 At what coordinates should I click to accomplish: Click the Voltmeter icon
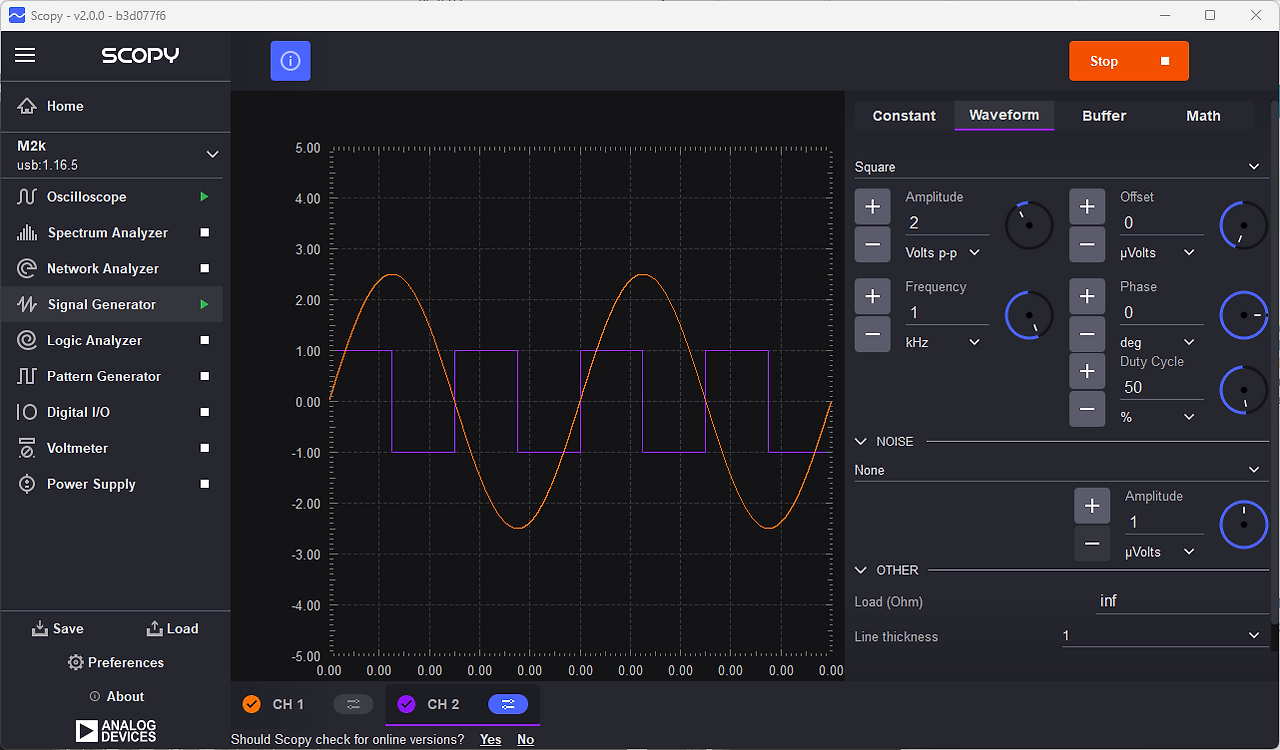coord(27,449)
